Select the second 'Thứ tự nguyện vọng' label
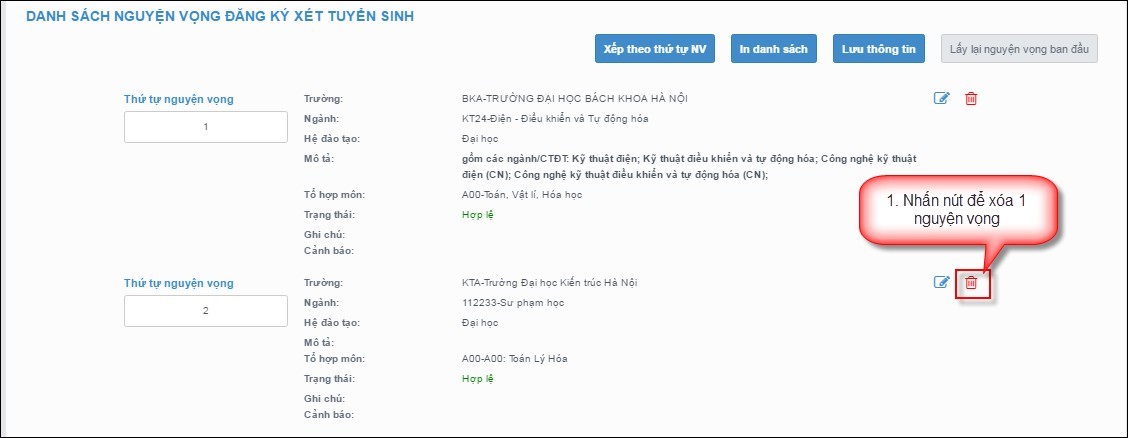Image resolution: width=1128 pixels, height=438 pixels. click(x=178, y=283)
